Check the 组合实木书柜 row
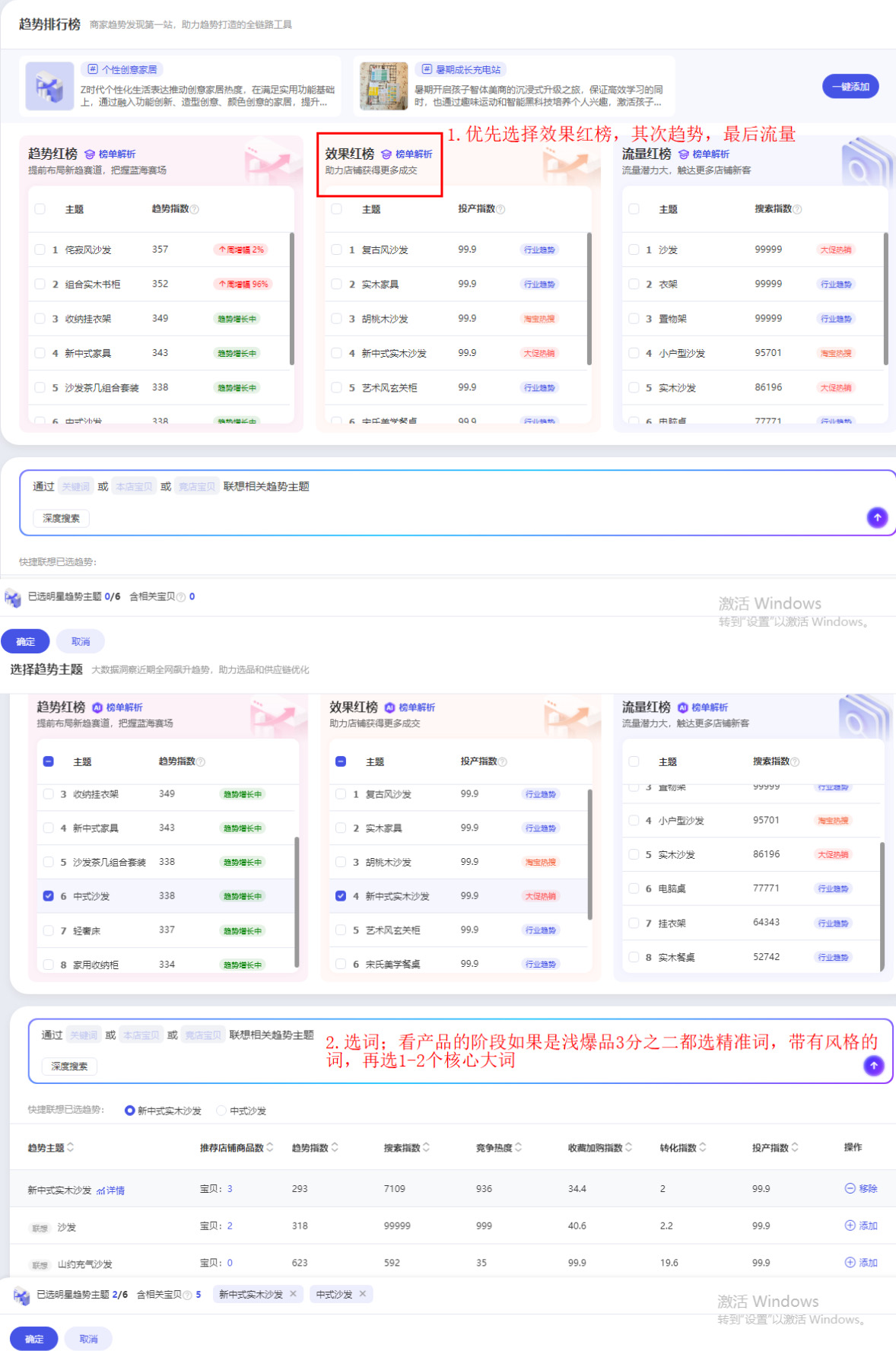896x1351 pixels. tap(40, 284)
